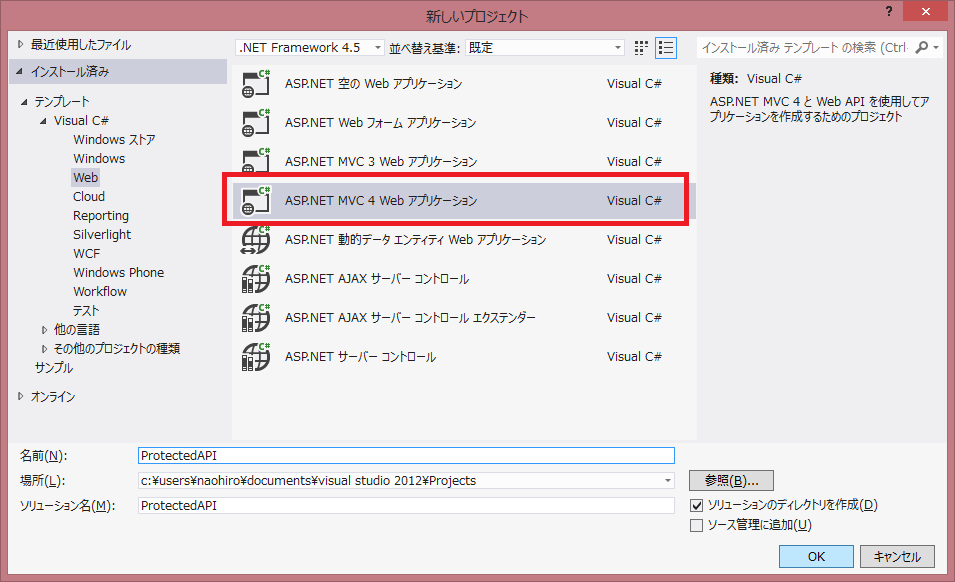Screen dimensions: 955x582
Task: Select Windows ストア category
Action: (114, 139)
